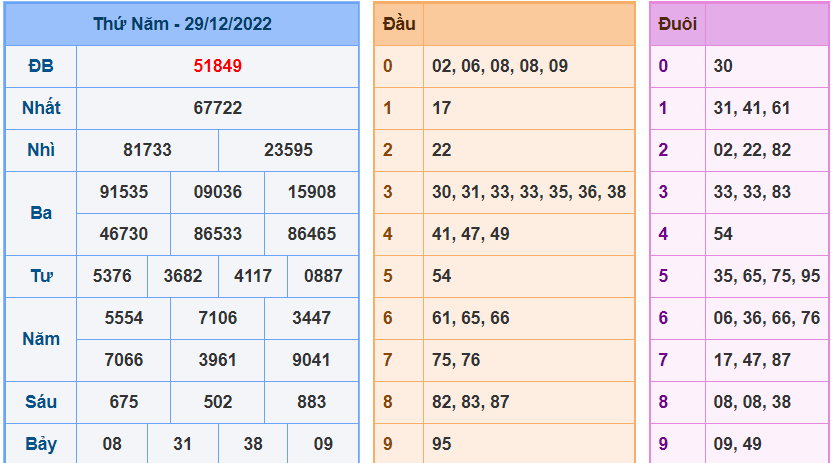The height and width of the screenshot is (463, 831).
Task: Click fifth prize number 3961
Action: [217, 360]
